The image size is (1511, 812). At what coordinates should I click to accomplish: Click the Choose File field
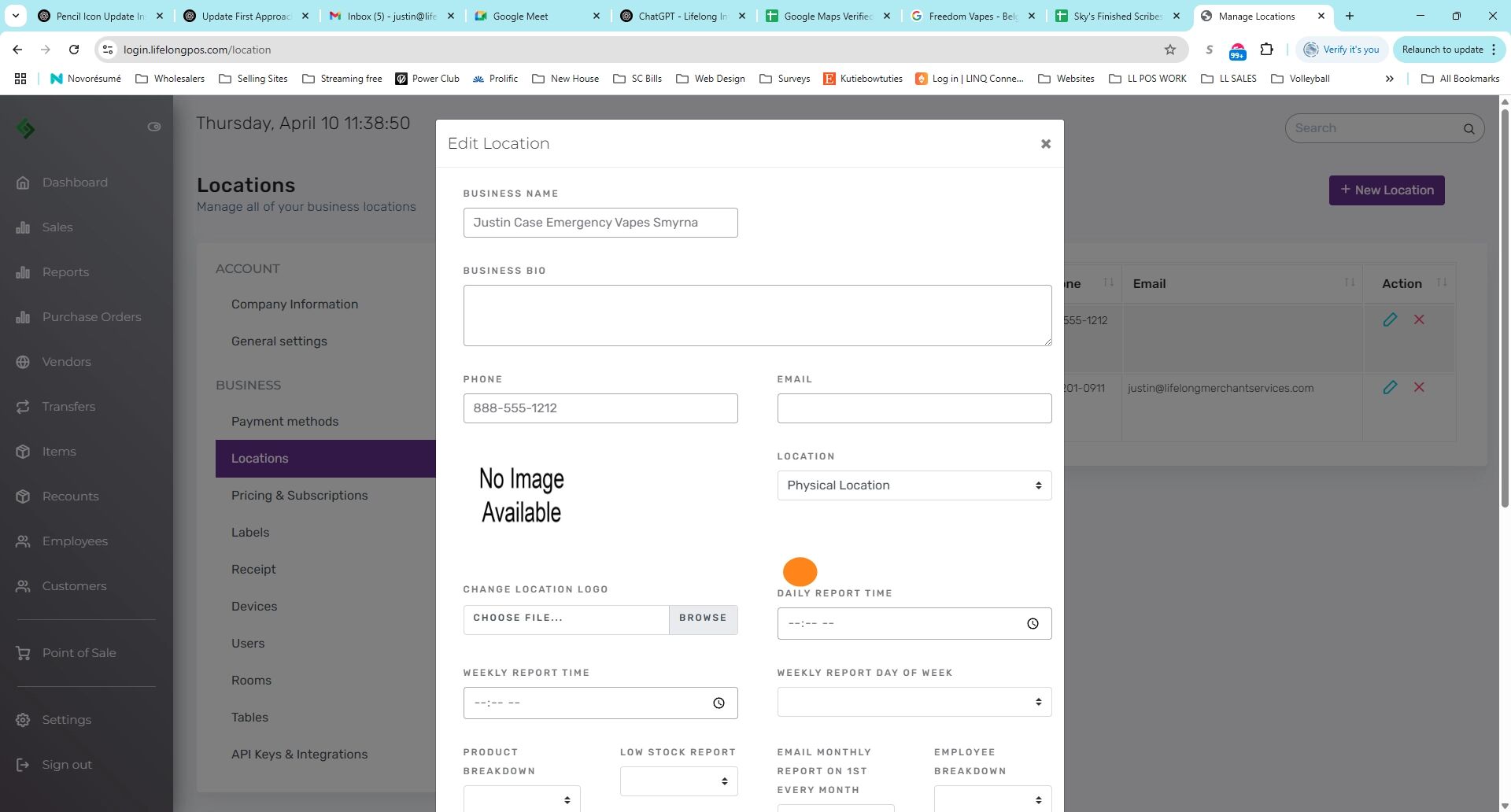tap(566, 618)
